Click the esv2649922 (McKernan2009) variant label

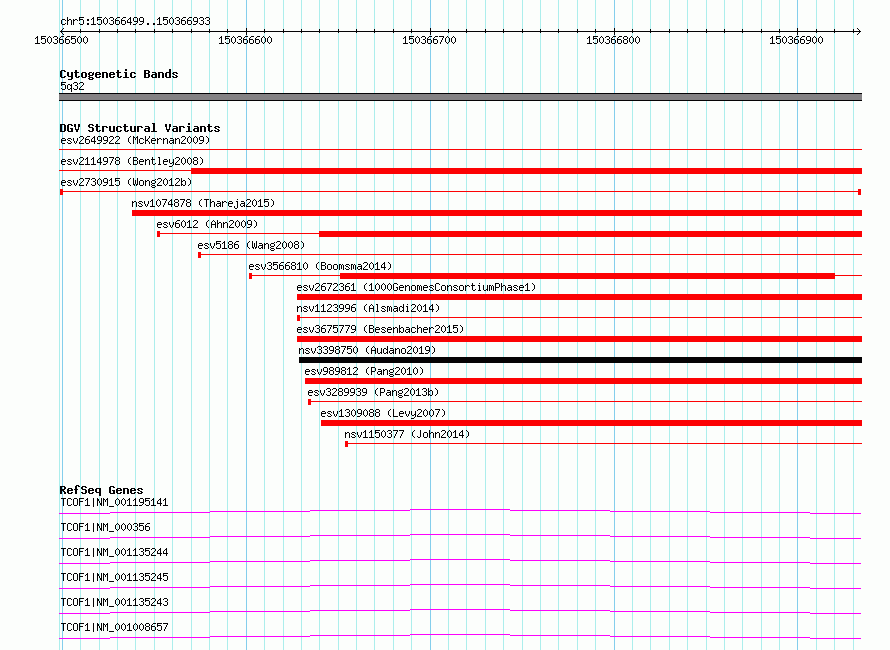tap(135, 140)
